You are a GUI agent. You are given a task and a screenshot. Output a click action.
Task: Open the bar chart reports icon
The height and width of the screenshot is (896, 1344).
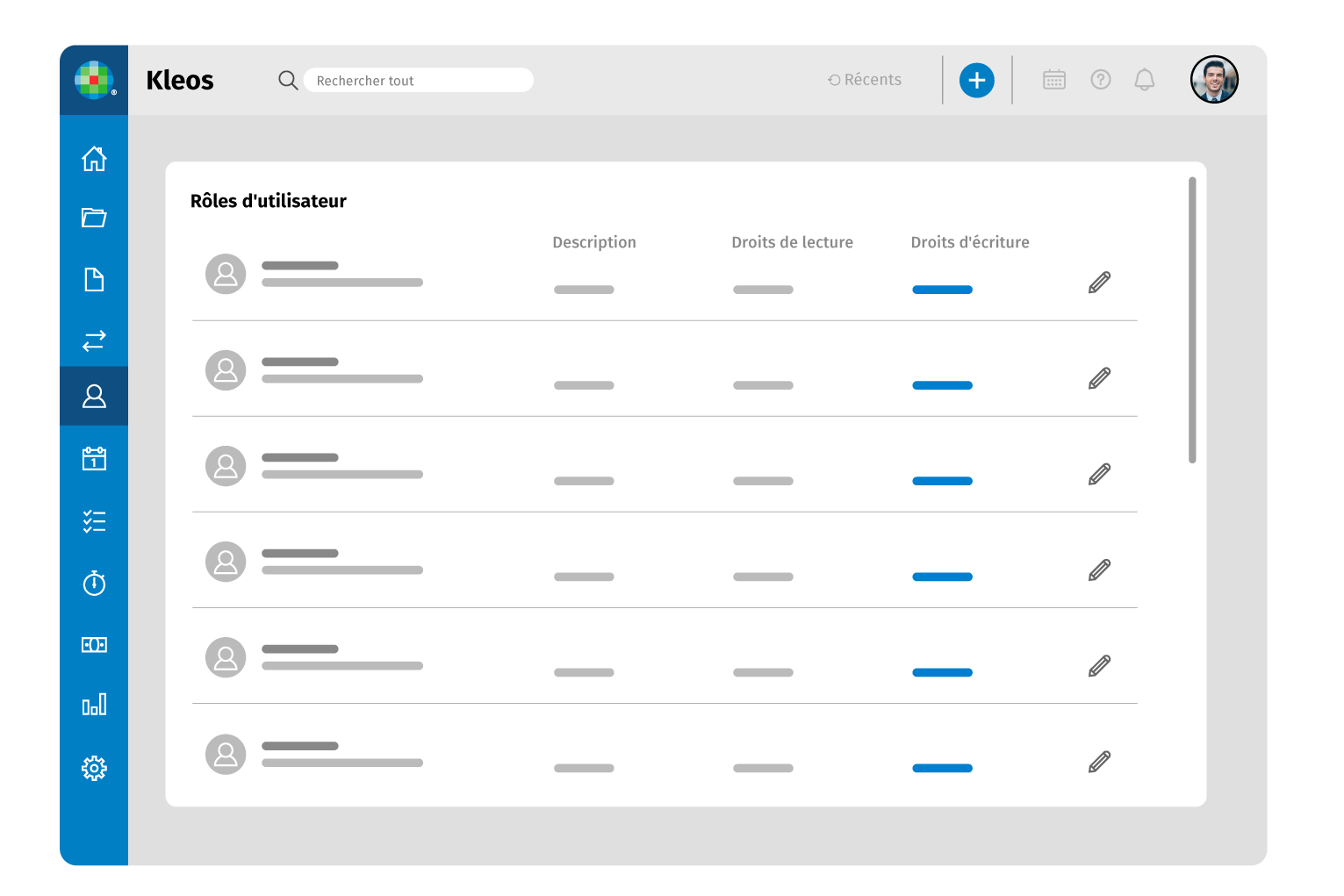coord(94,705)
